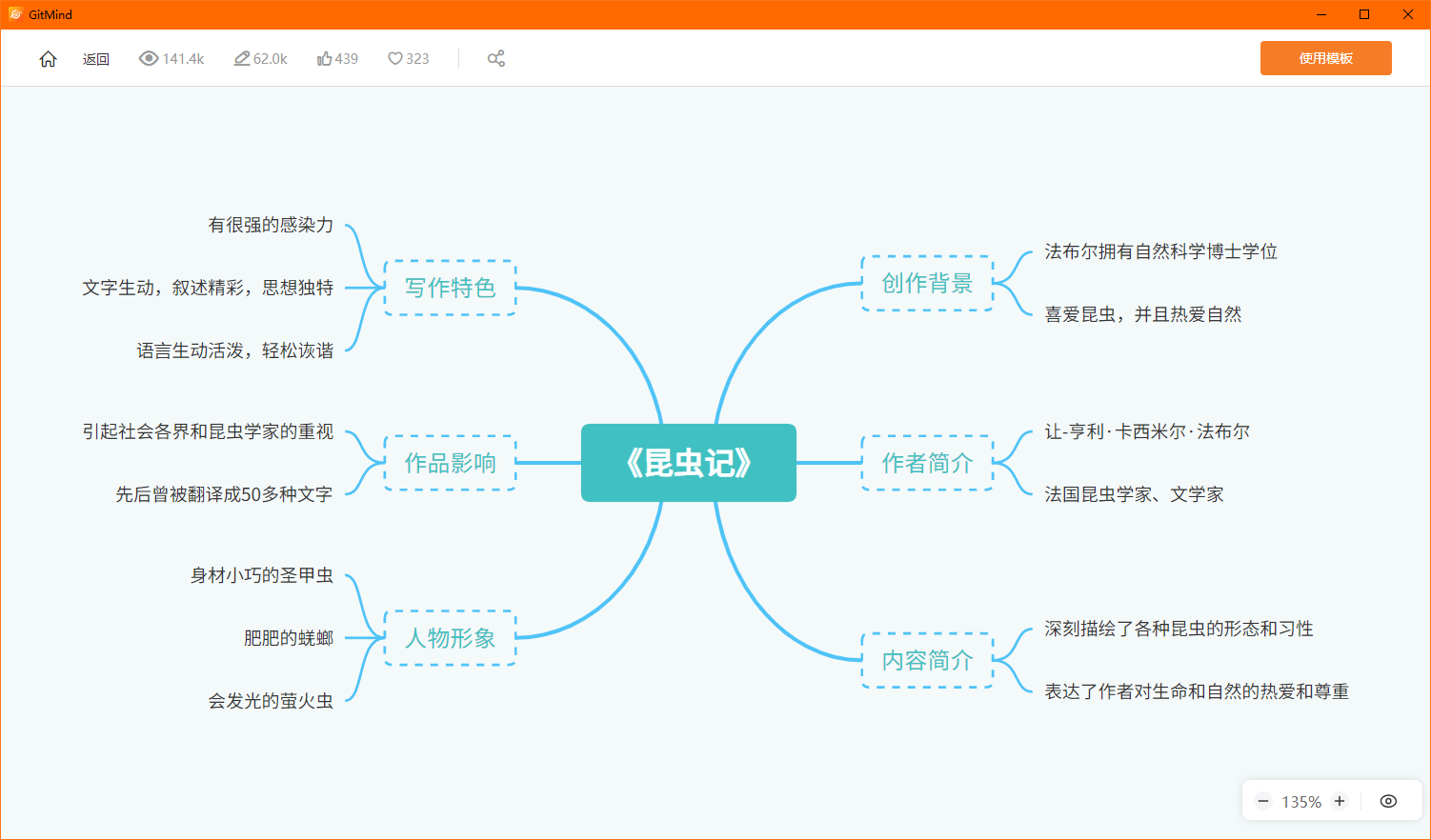Image resolution: width=1431 pixels, height=840 pixels.
Task: Zoom in using the plus icon
Action: click(x=1339, y=801)
